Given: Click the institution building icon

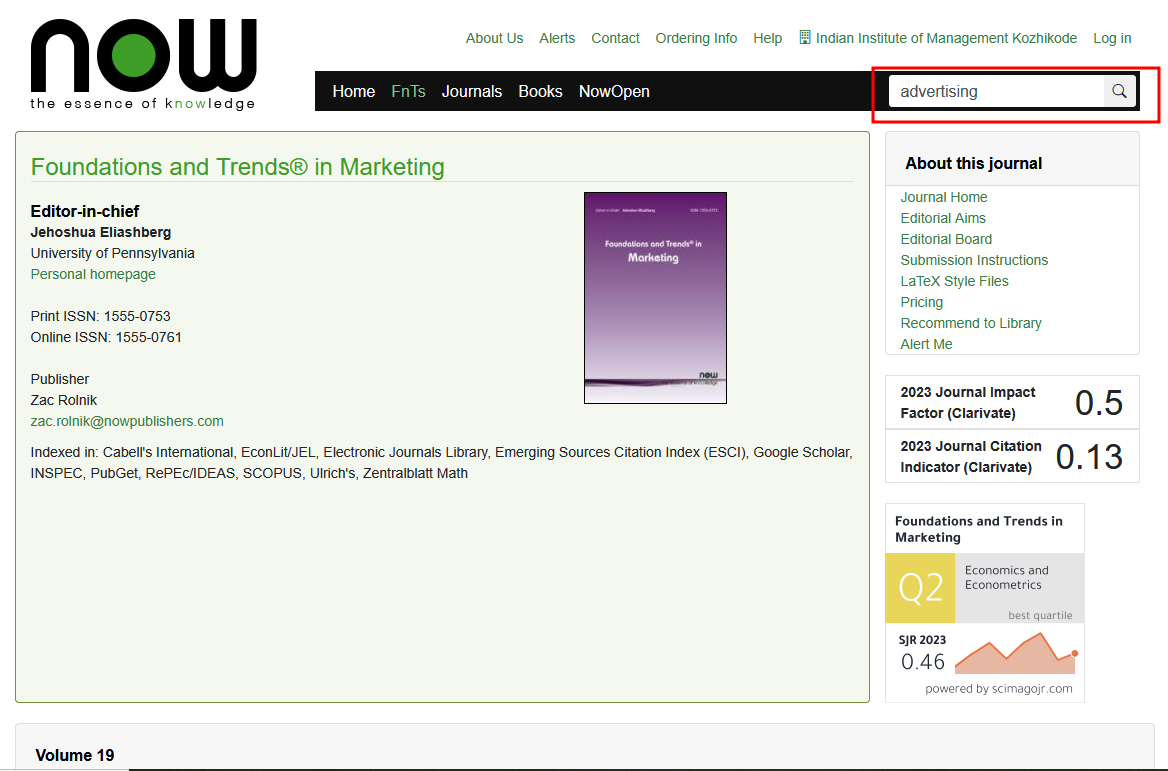Looking at the screenshot, I should click(x=805, y=38).
